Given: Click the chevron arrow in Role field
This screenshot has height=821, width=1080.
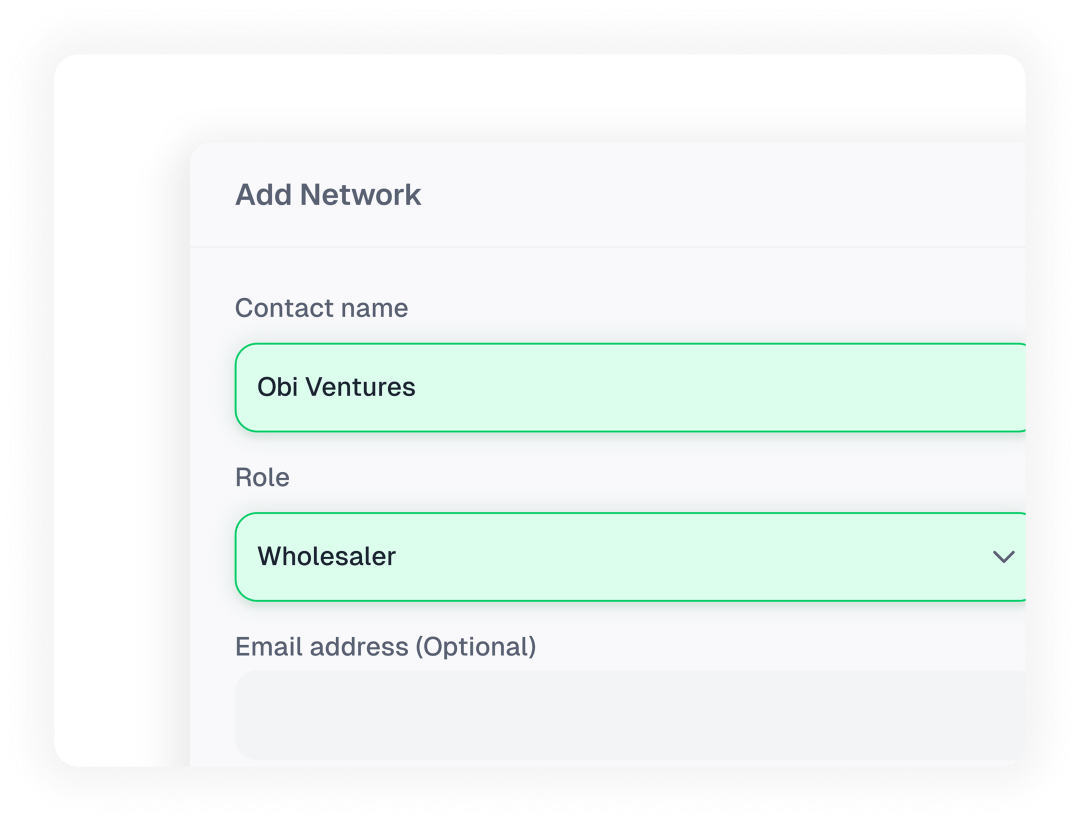Looking at the screenshot, I should [x=1003, y=557].
